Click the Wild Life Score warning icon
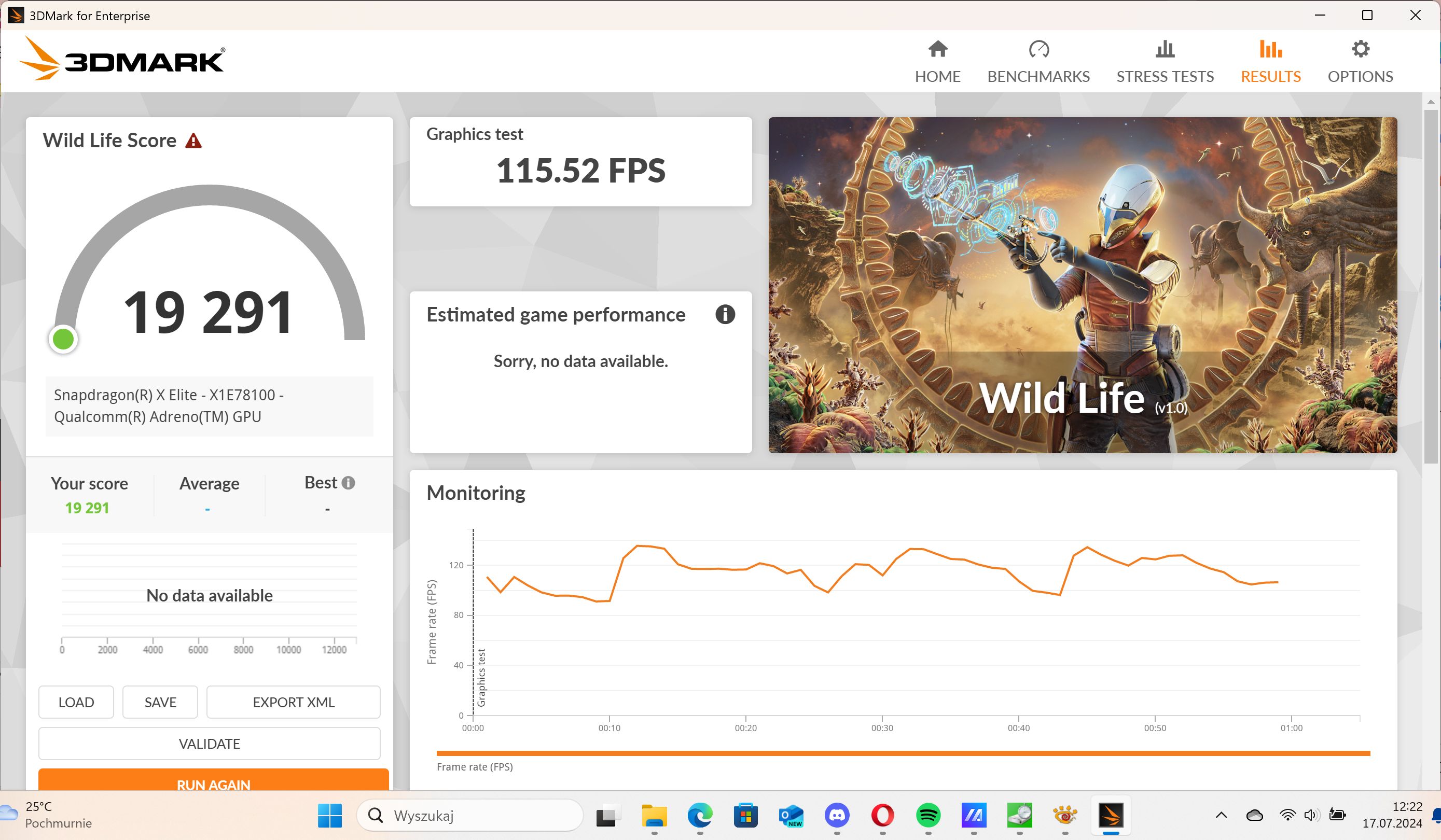Screen dimensions: 1441x840 tap(193, 141)
